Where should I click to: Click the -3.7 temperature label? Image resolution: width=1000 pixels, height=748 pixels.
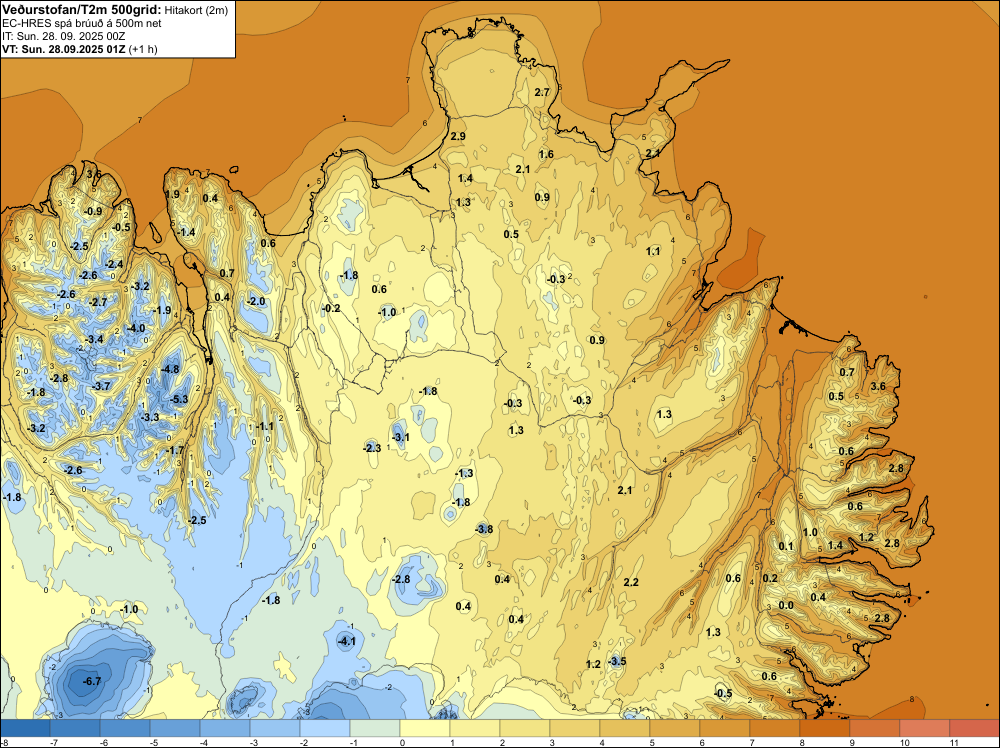coord(101,386)
